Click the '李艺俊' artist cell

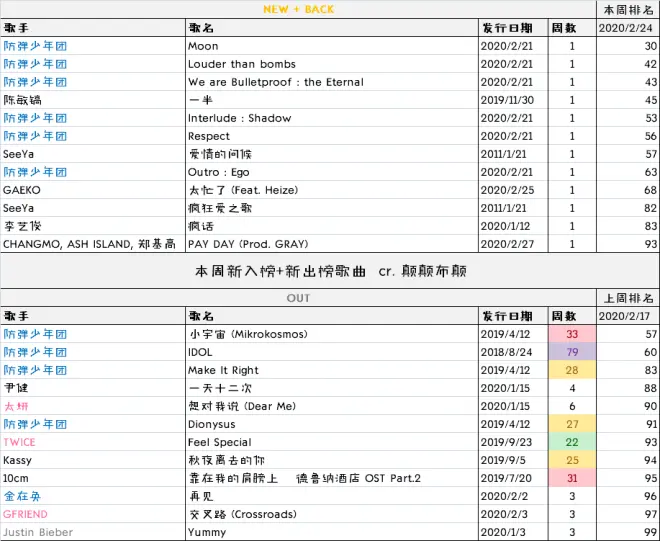[x=93, y=226]
